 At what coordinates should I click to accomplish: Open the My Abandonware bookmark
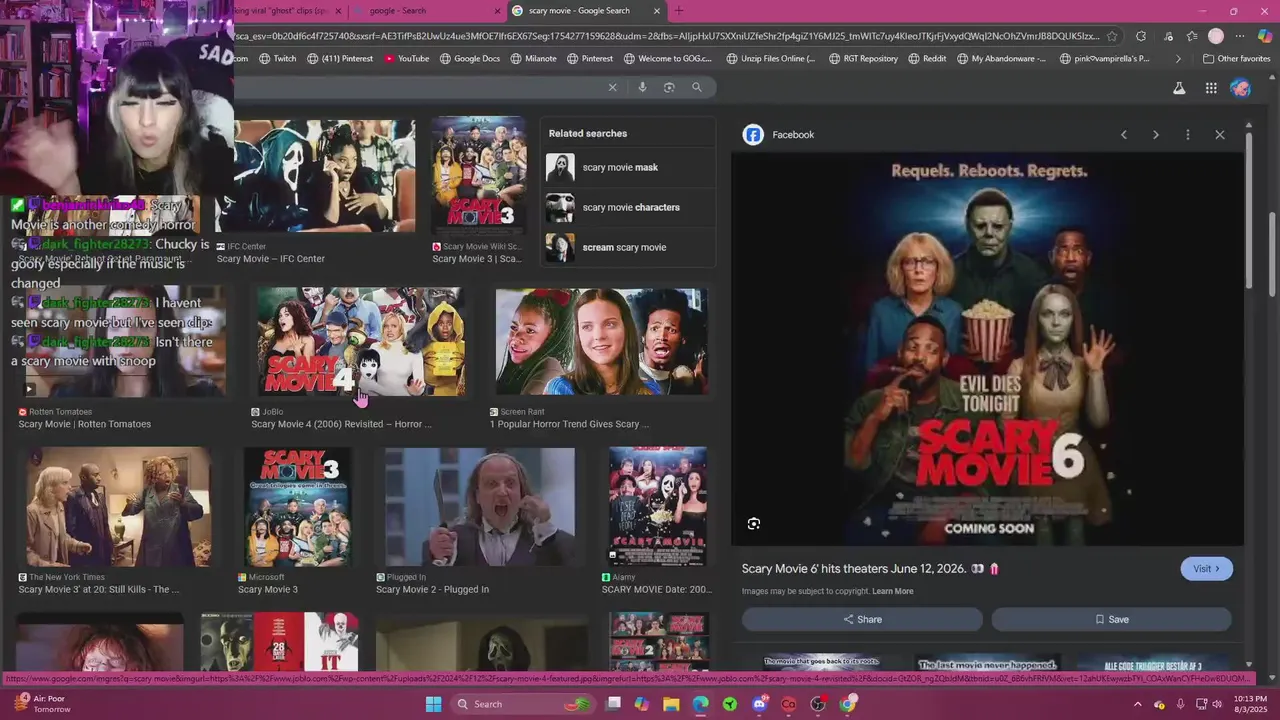[x=1001, y=59]
